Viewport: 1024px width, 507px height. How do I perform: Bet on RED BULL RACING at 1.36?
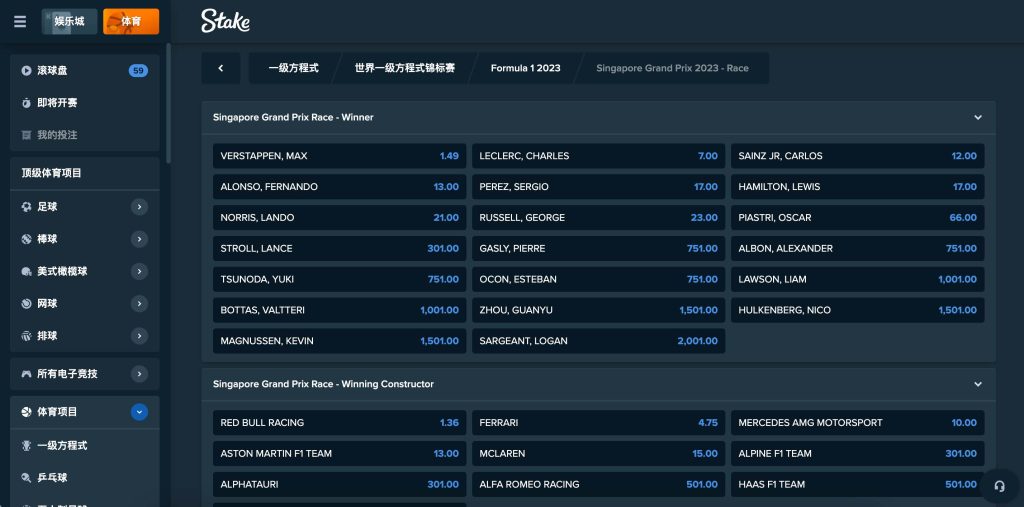coord(340,423)
